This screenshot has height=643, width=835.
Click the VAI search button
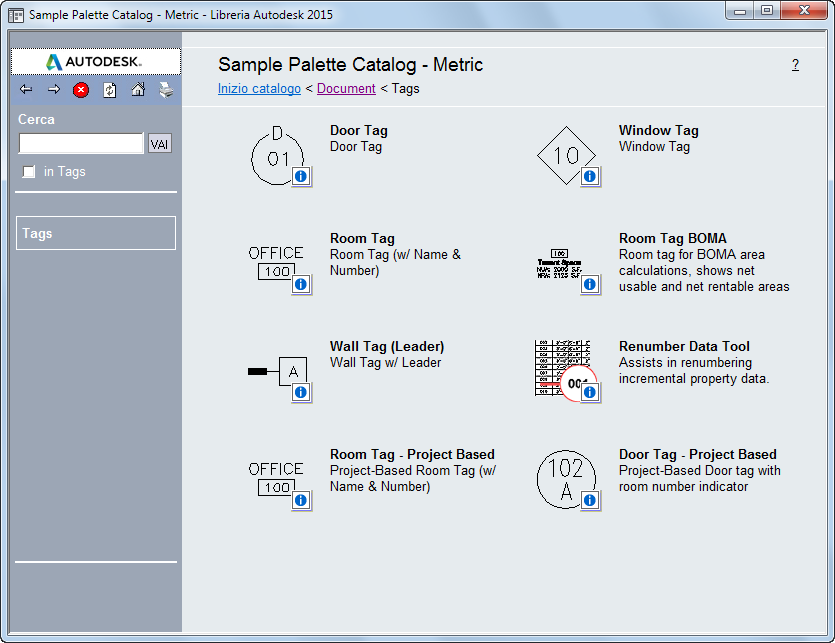pyautogui.click(x=160, y=144)
